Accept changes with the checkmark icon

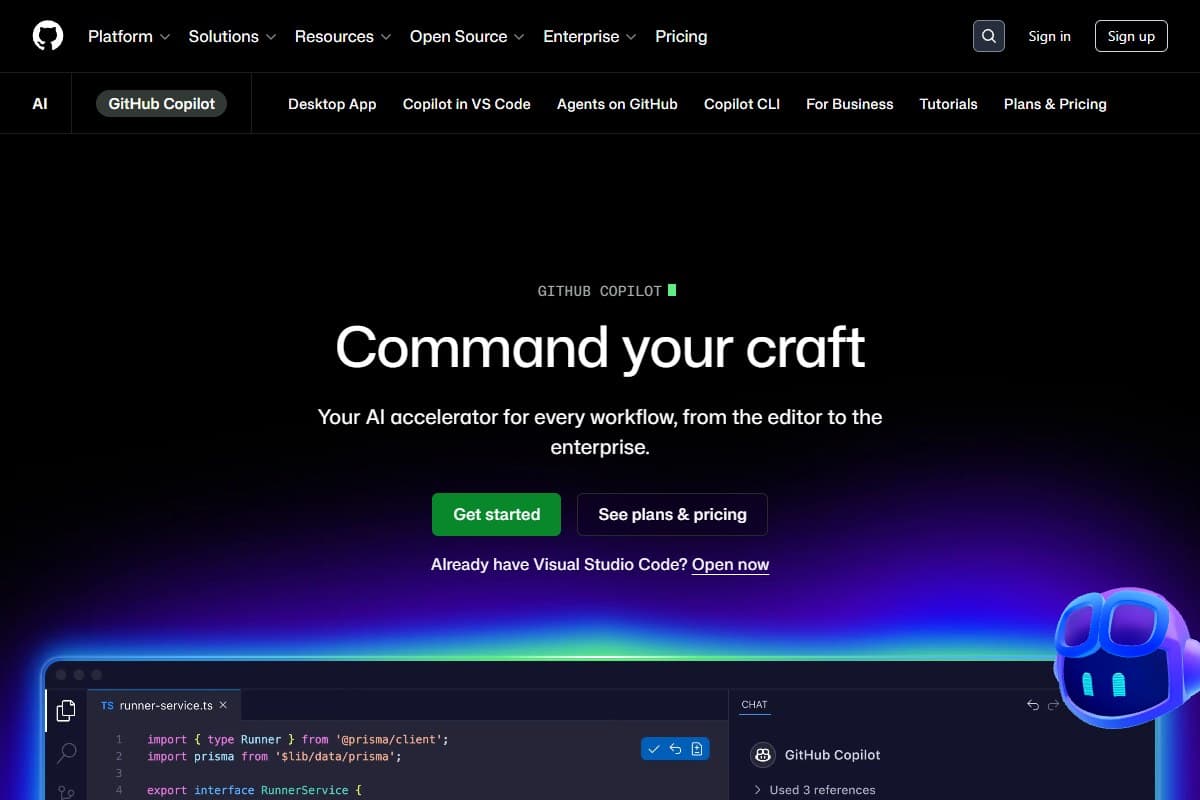(654, 749)
